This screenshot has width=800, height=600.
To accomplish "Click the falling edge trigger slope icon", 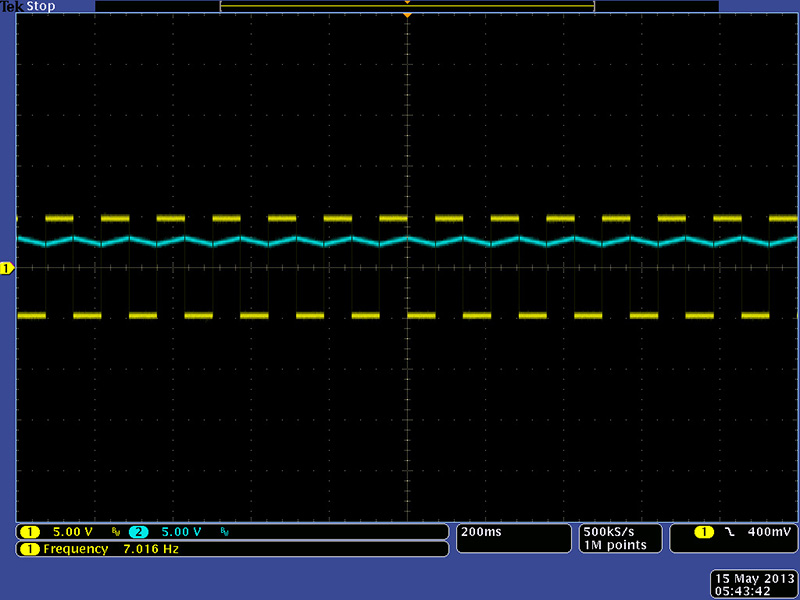I will pyautogui.click(x=730, y=532).
